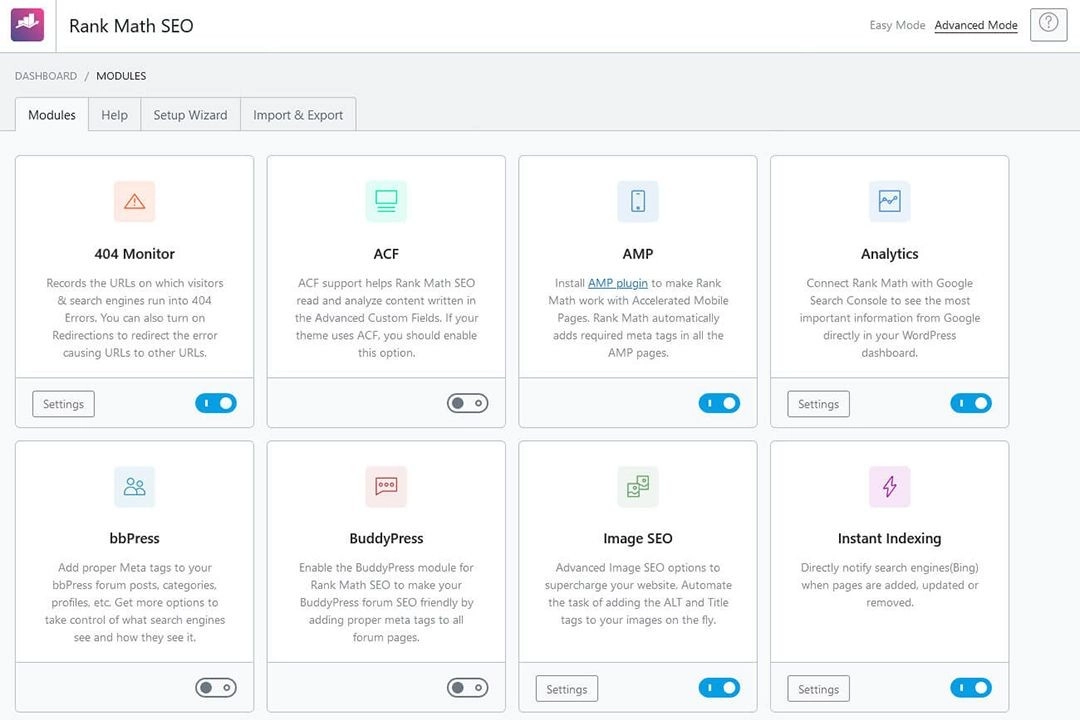This screenshot has width=1080, height=720.
Task: Click the BuddyPress chat bubble icon
Action: click(x=386, y=487)
